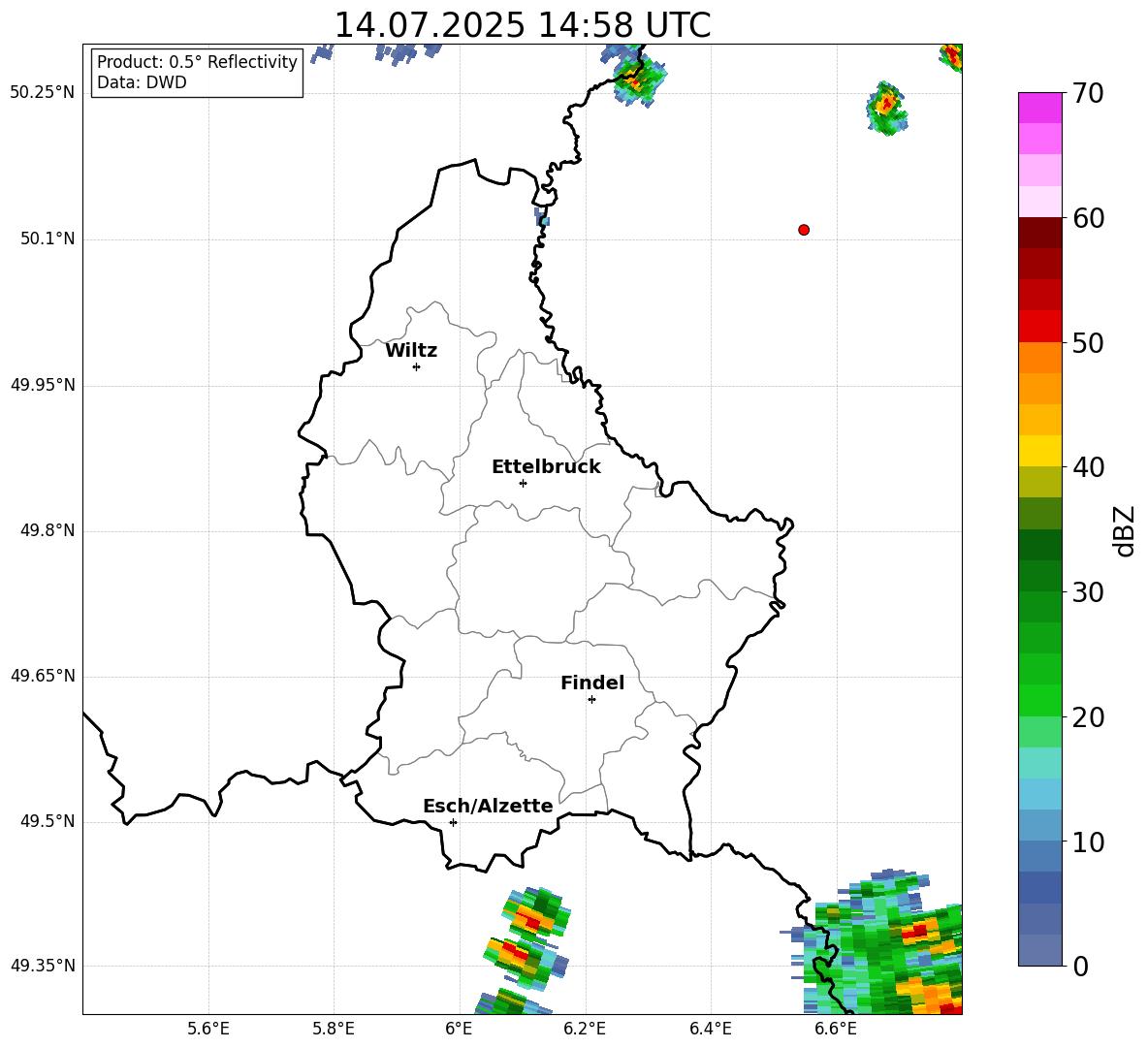This screenshot has height=1048, width=1148.
Task: Click the Esch/Alzette station cross marker
Action: tap(453, 822)
